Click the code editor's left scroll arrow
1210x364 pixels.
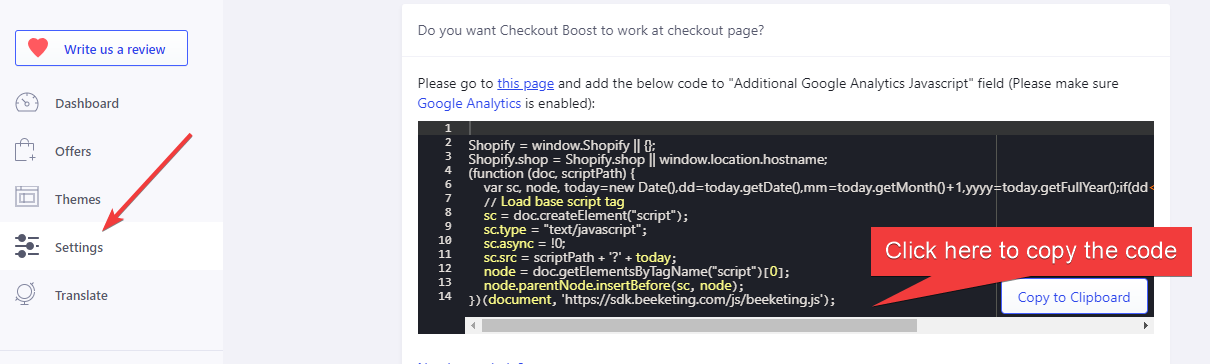click(474, 325)
